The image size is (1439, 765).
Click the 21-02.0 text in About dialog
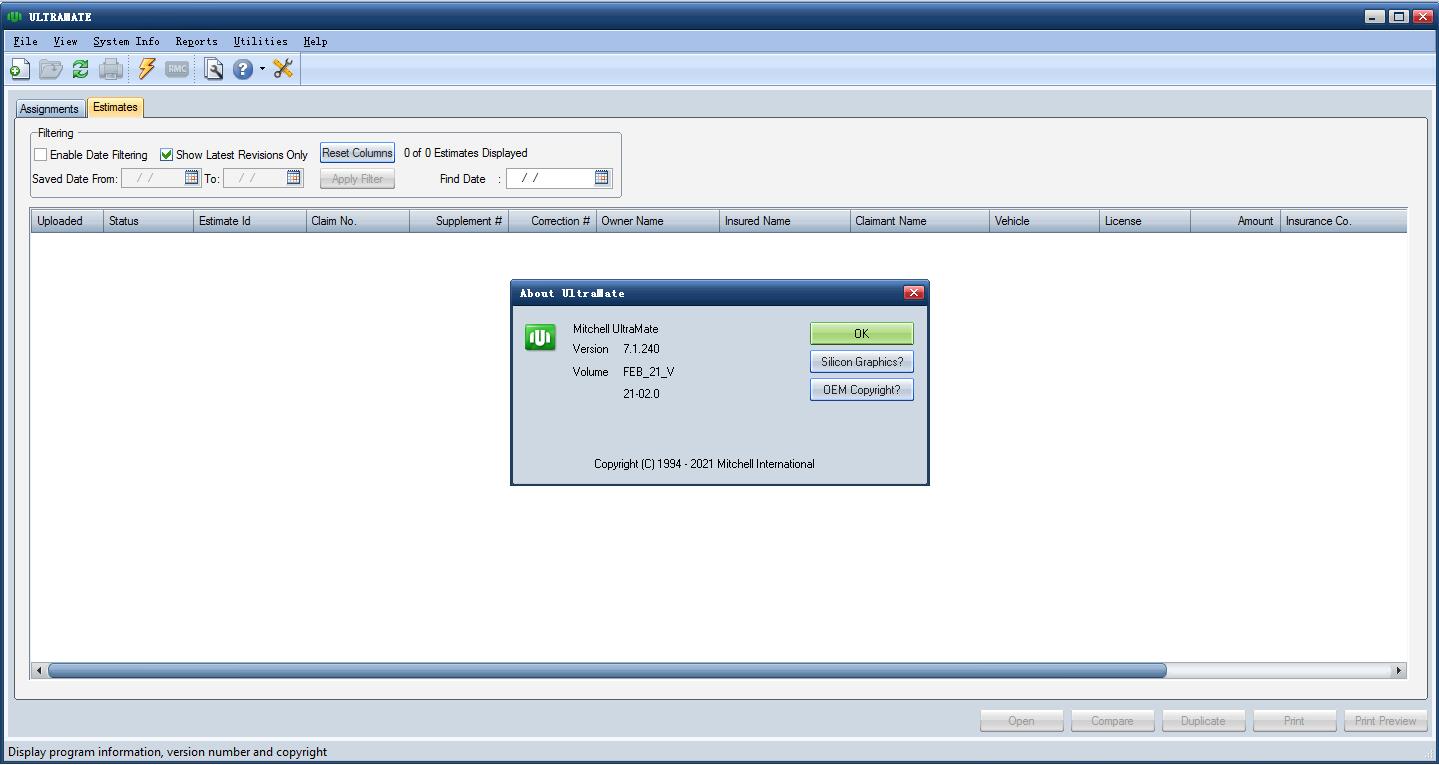click(x=641, y=394)
